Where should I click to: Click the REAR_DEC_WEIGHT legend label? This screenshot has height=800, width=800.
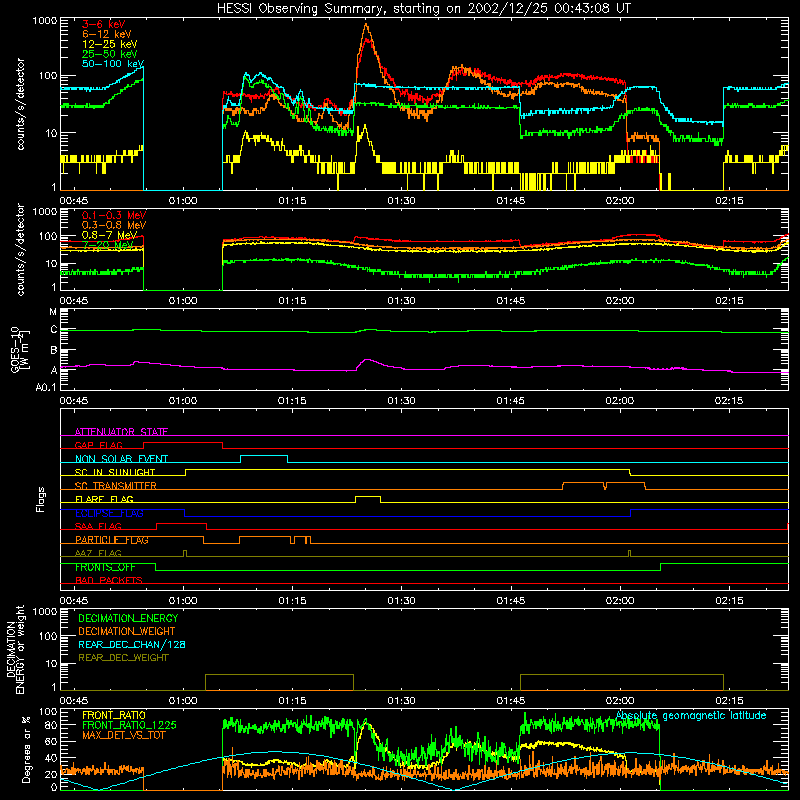pyautogui.click(x=123, y=658)
